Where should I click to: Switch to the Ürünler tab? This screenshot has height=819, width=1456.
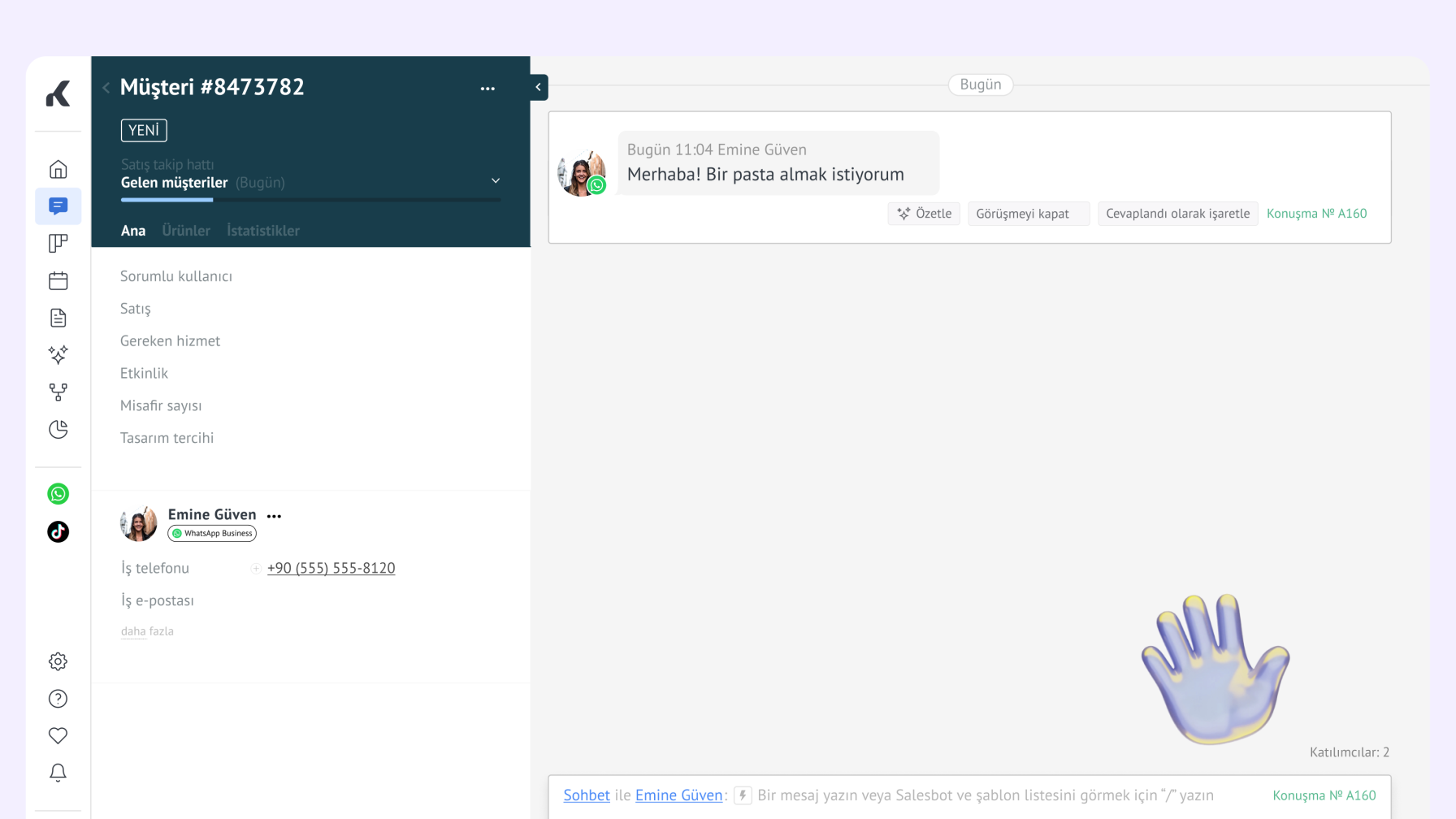point(185,230)
